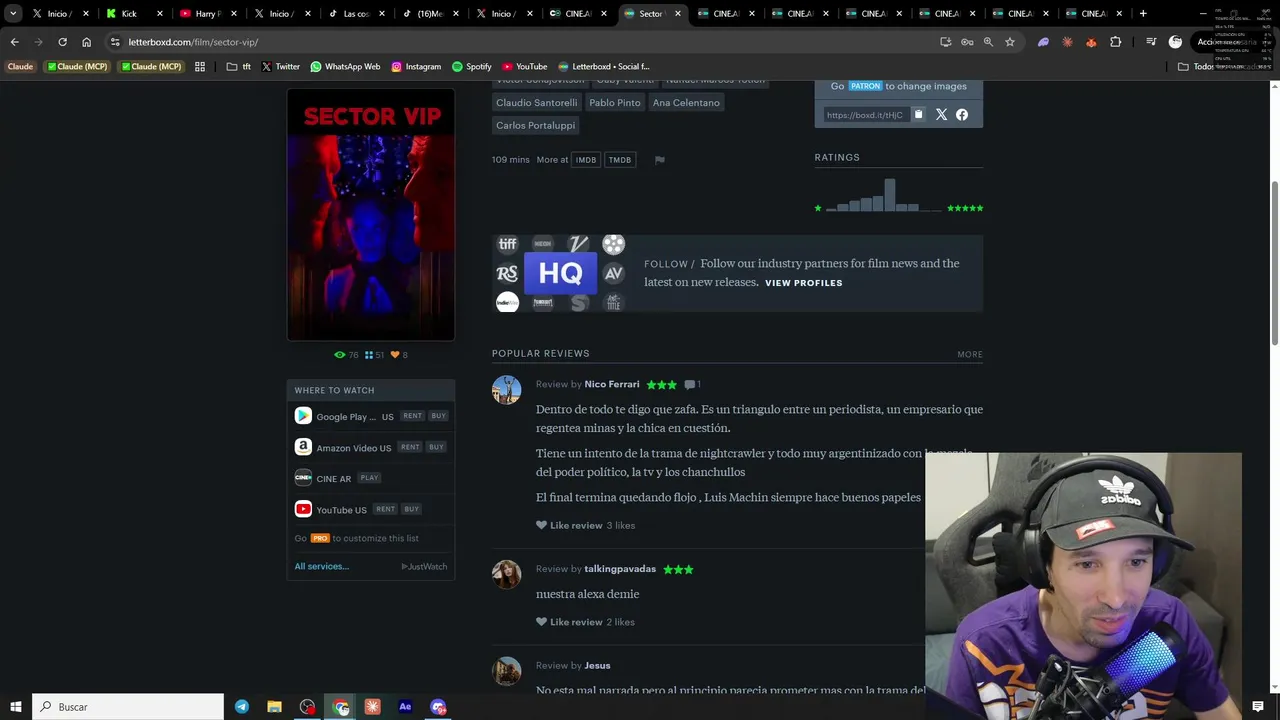This screenshot has height=720, width=1280.
Task: Open the WhatsApp Web bookmark
Action: (345, 67)
